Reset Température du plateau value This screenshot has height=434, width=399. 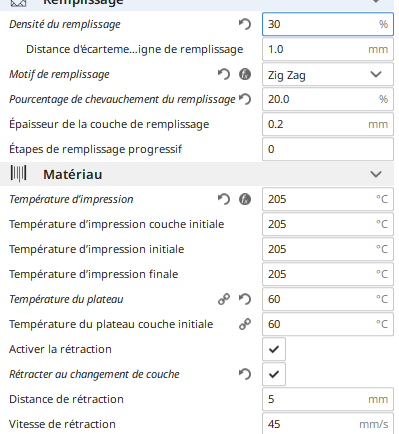click(245, 299)
